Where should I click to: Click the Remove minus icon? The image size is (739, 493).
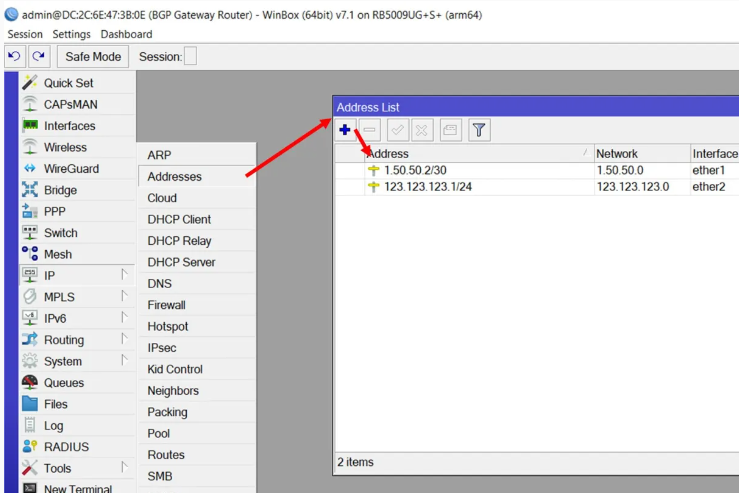370,130
